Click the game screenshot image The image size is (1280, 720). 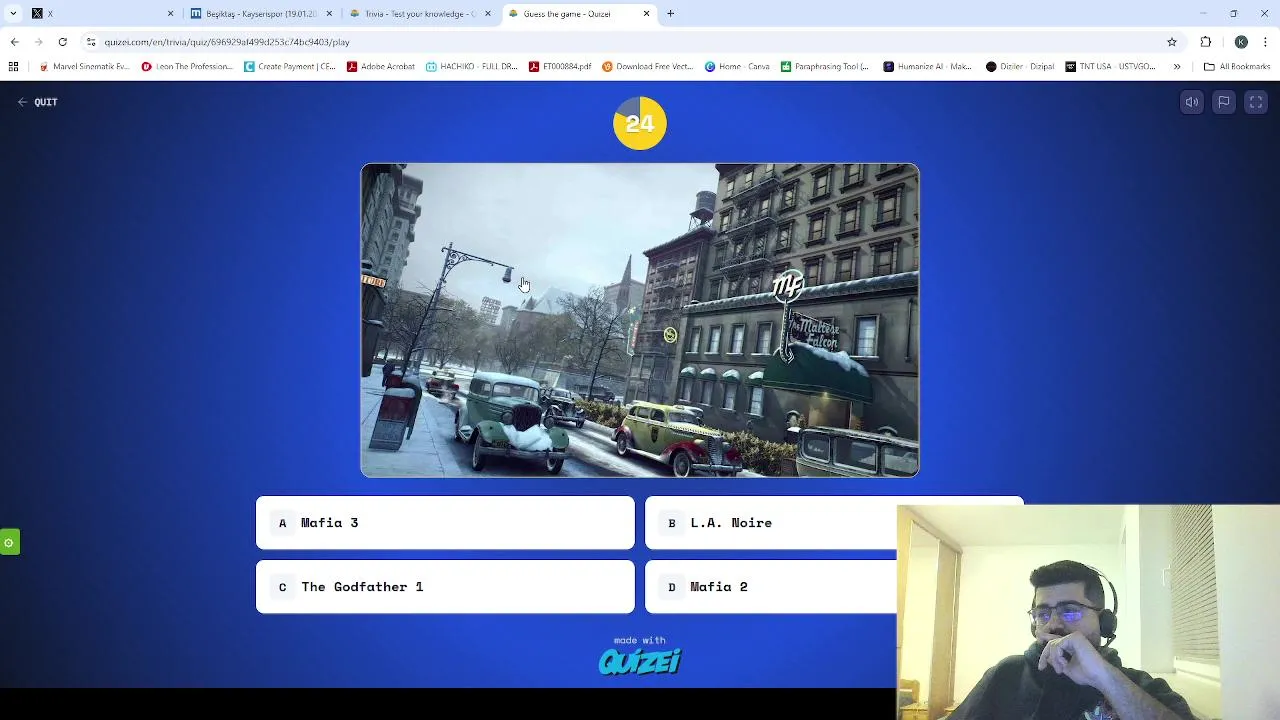[640, 320]
